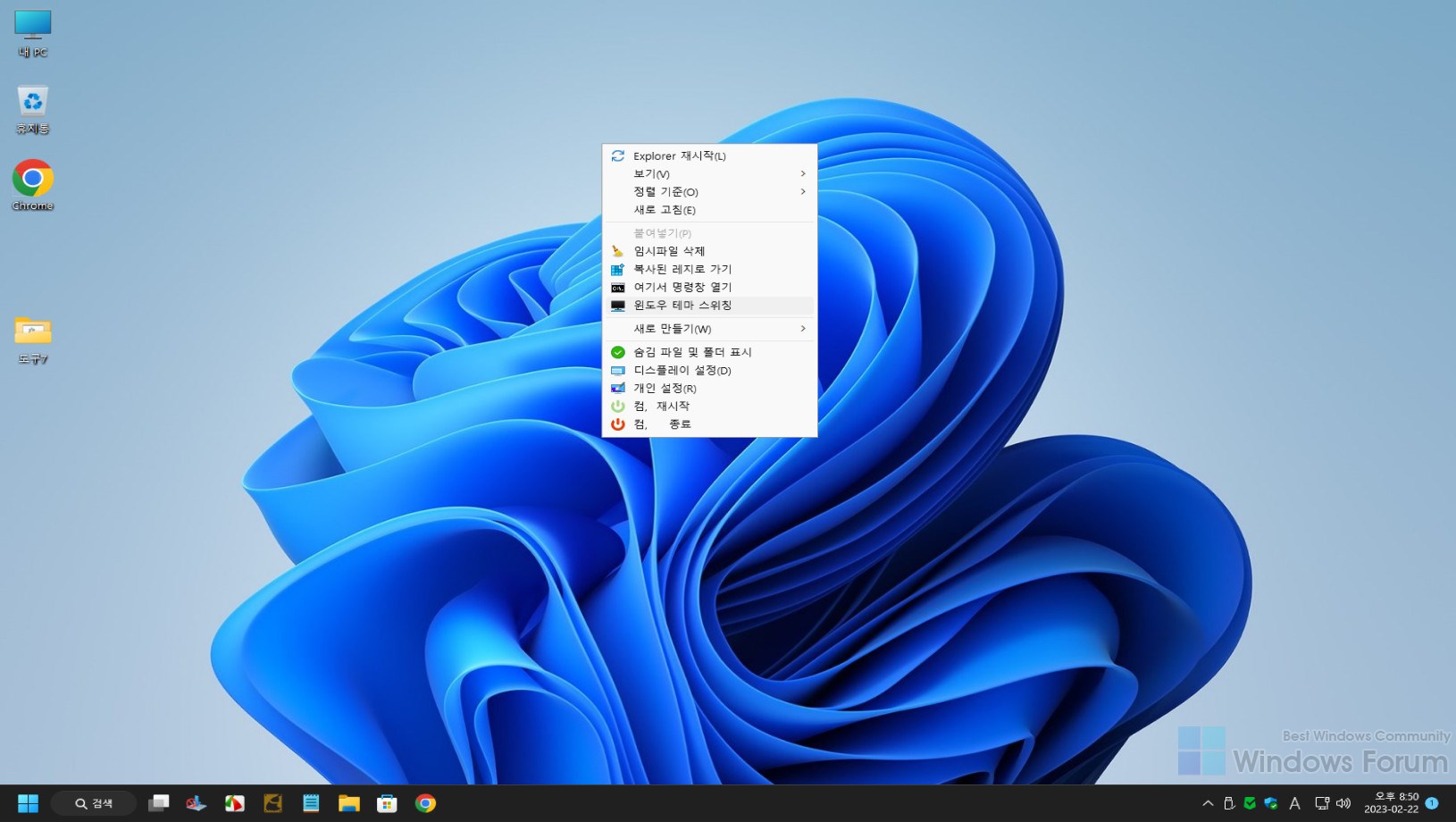This screenshot has width=1456, height=822.
Task: Launch the red-green capture app on the taskbar
Action: (235, 803)
